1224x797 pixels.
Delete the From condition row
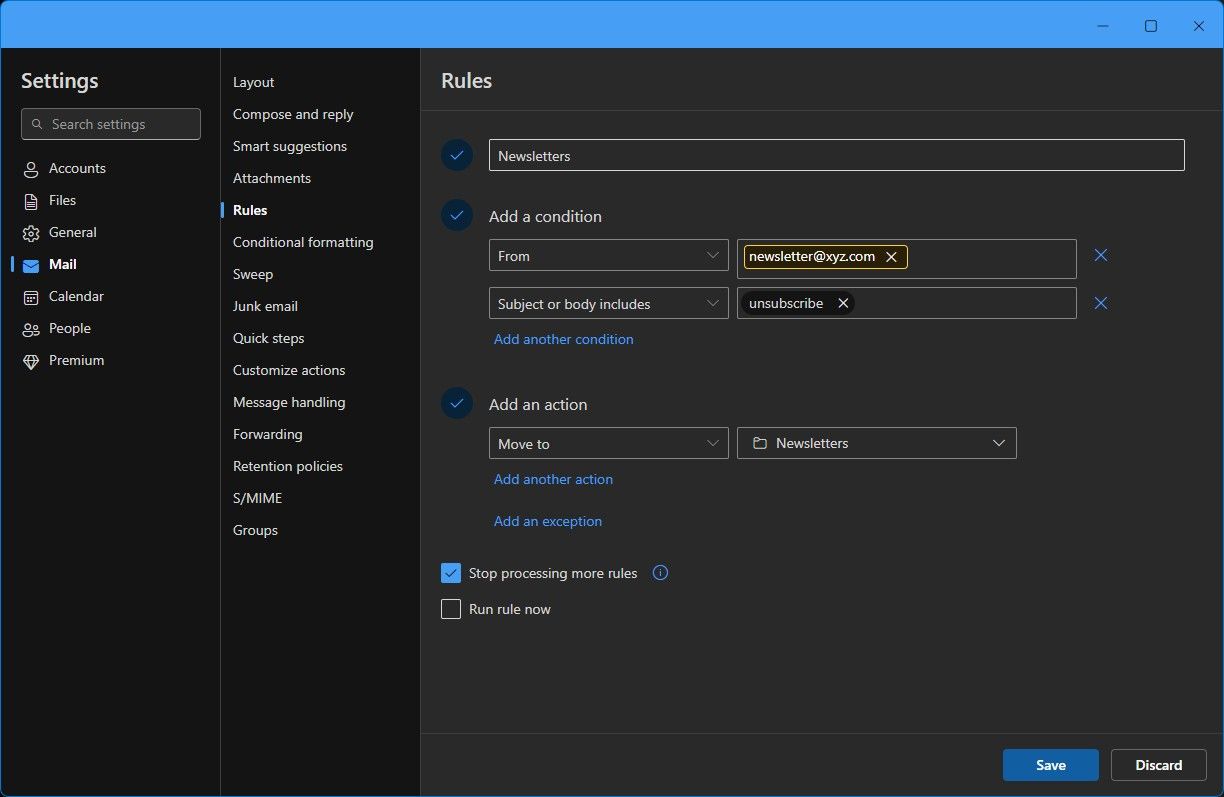(x=1101, y=256)
